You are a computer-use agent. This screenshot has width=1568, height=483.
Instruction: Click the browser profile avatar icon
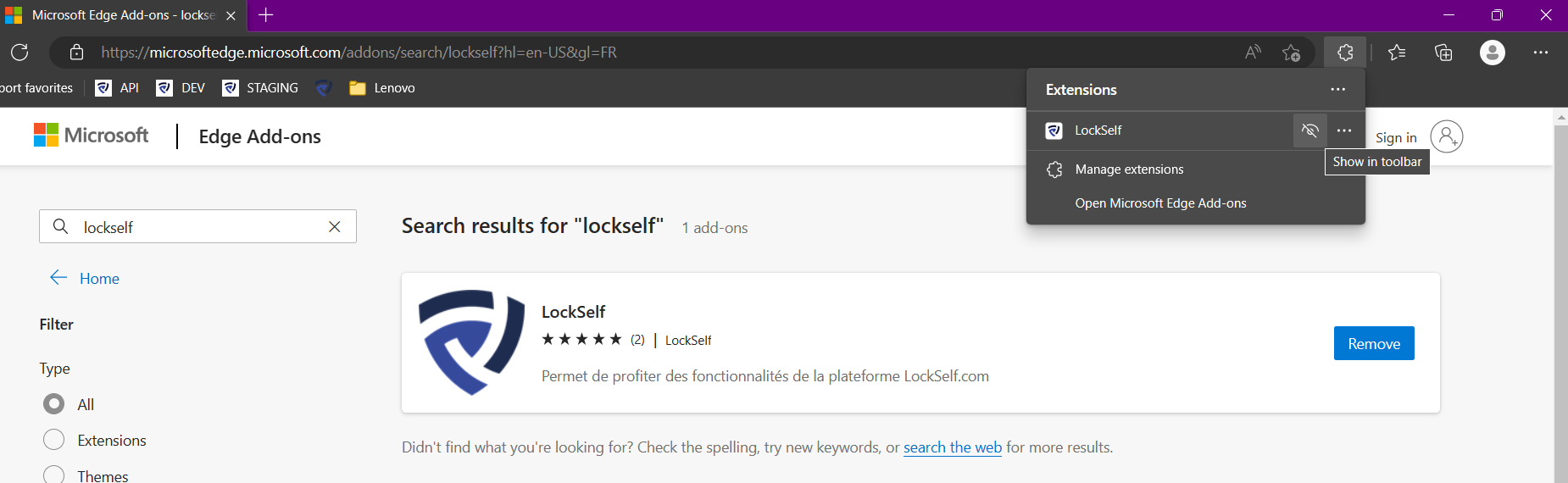[x=1492, y=53]
